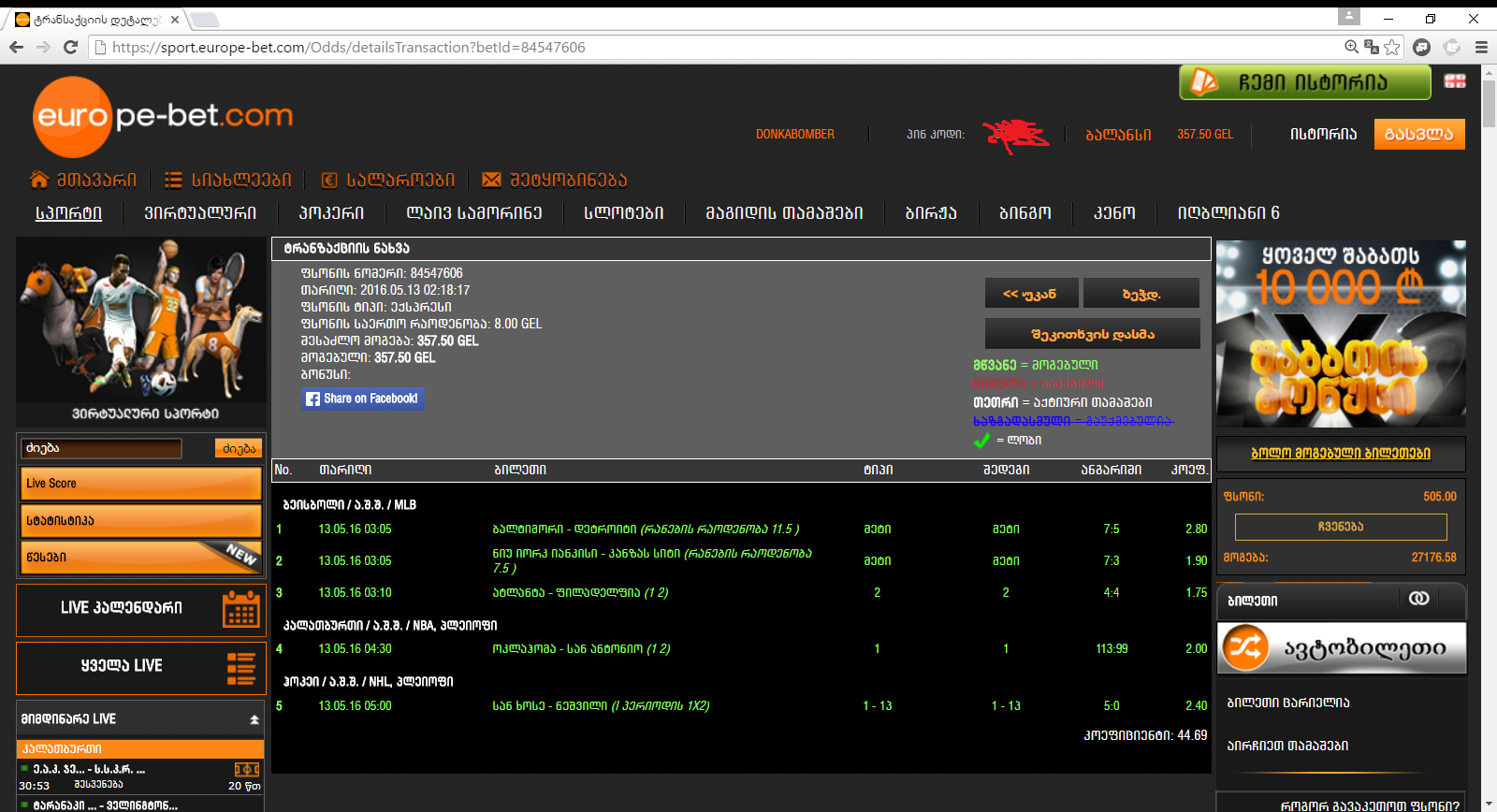Click the linked-rings icon in ticket panel
The width and height of the screenshot is (1497, 812).
point(1418,599)
